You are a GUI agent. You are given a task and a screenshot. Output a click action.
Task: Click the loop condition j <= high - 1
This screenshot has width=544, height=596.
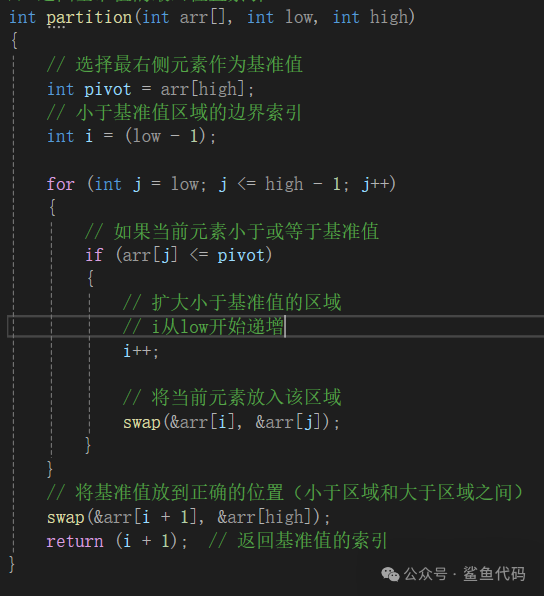click(279, 184)
